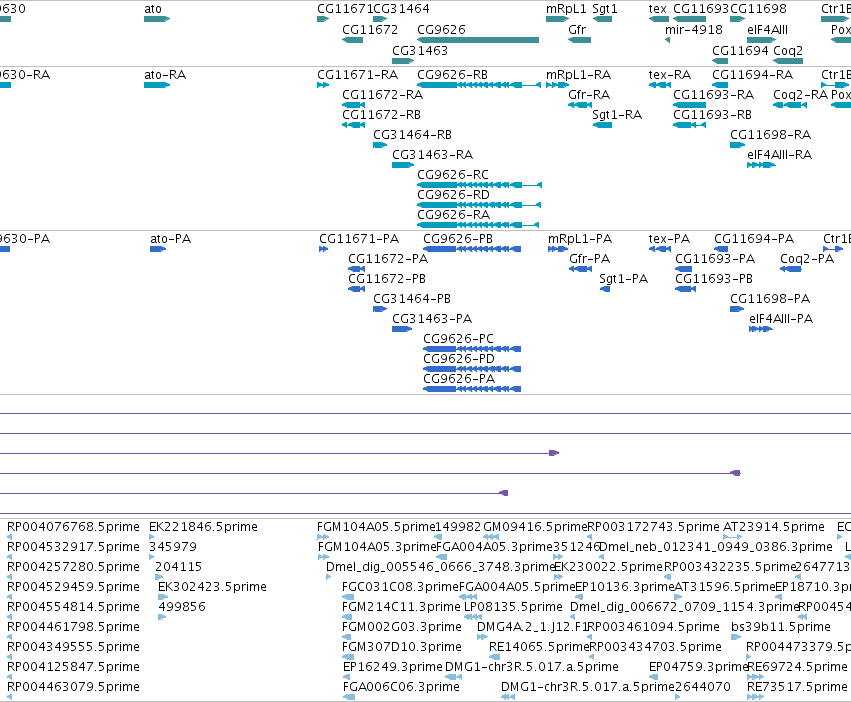Open the CG31463 gene feature
The image size is (851, 702).
(x=403, y=61)
